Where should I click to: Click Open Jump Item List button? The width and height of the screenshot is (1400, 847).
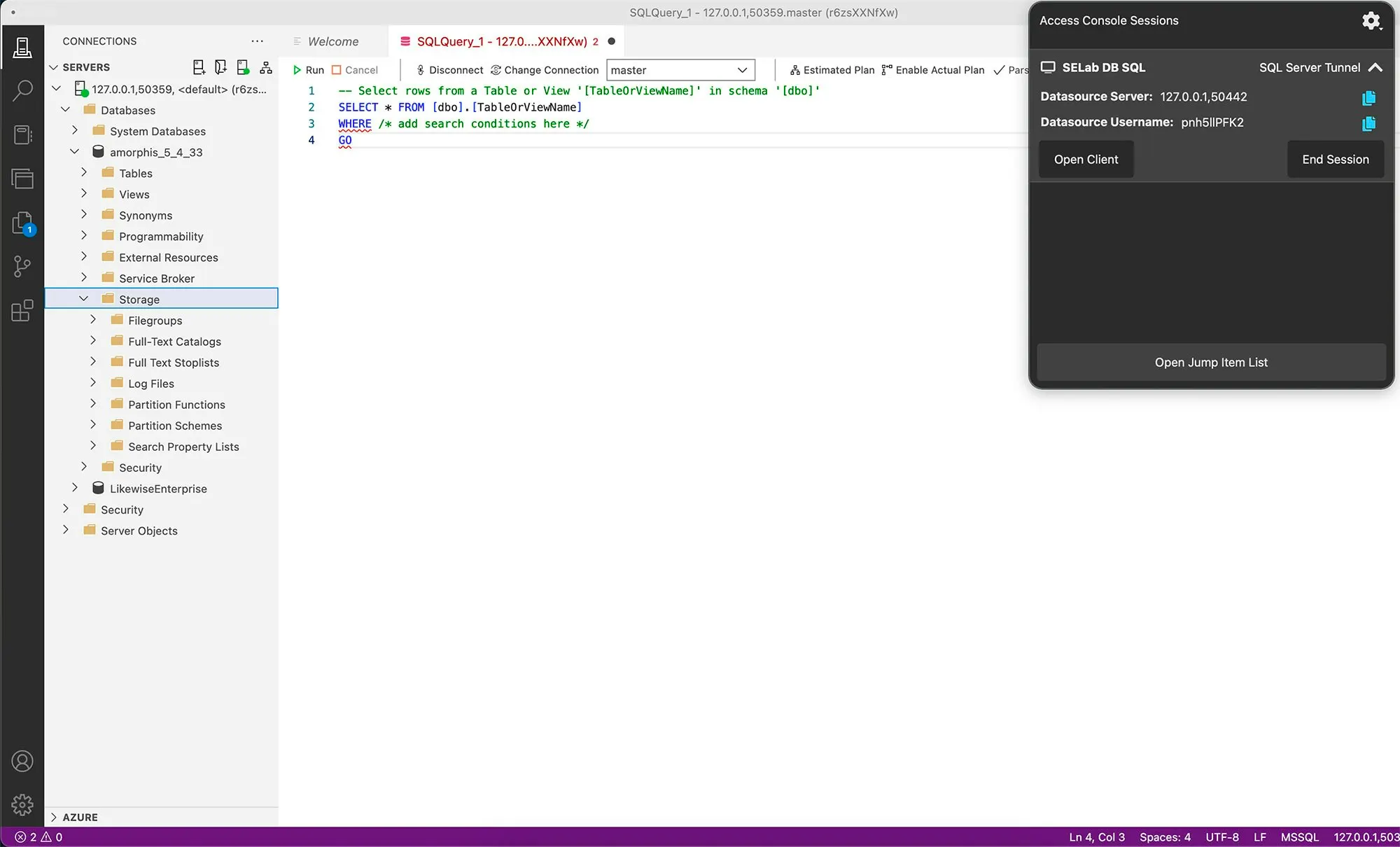pos(1211,362)
